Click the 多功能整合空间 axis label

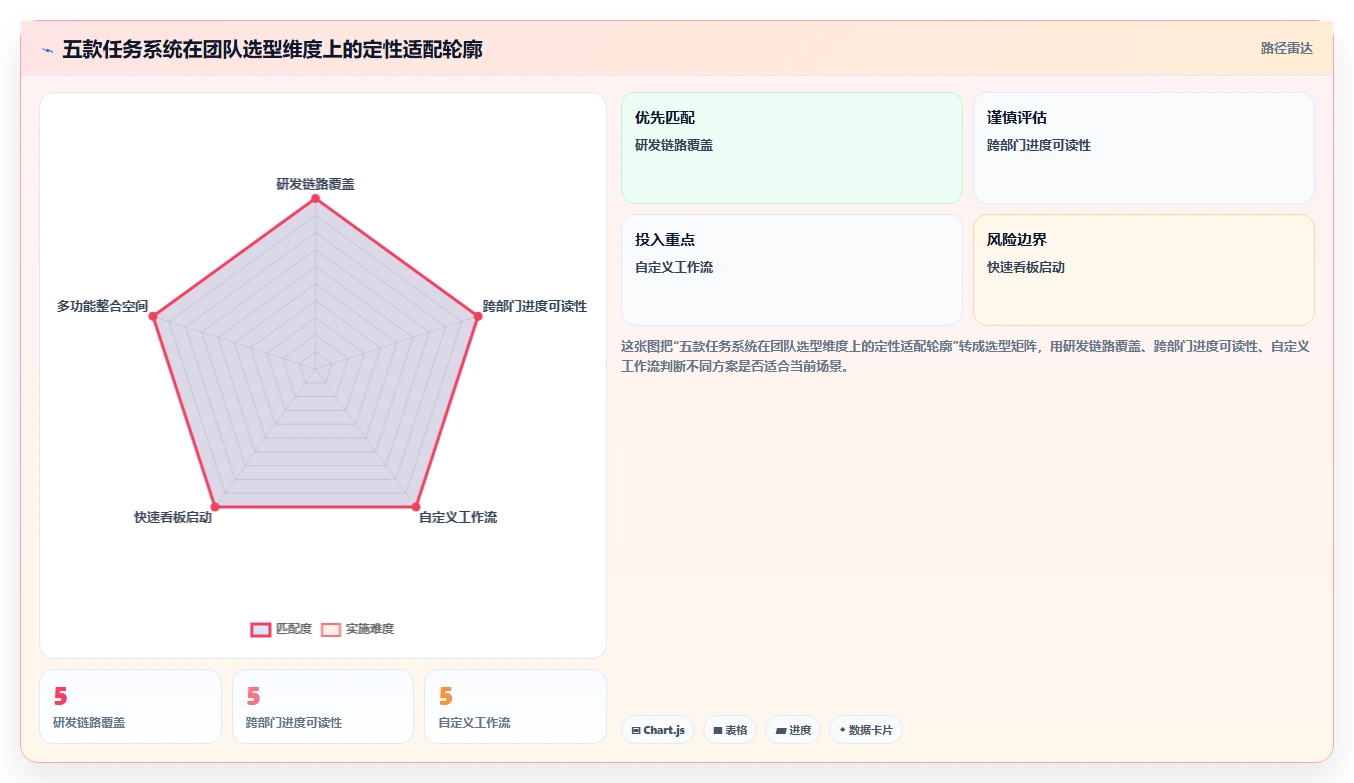[102, 306]
